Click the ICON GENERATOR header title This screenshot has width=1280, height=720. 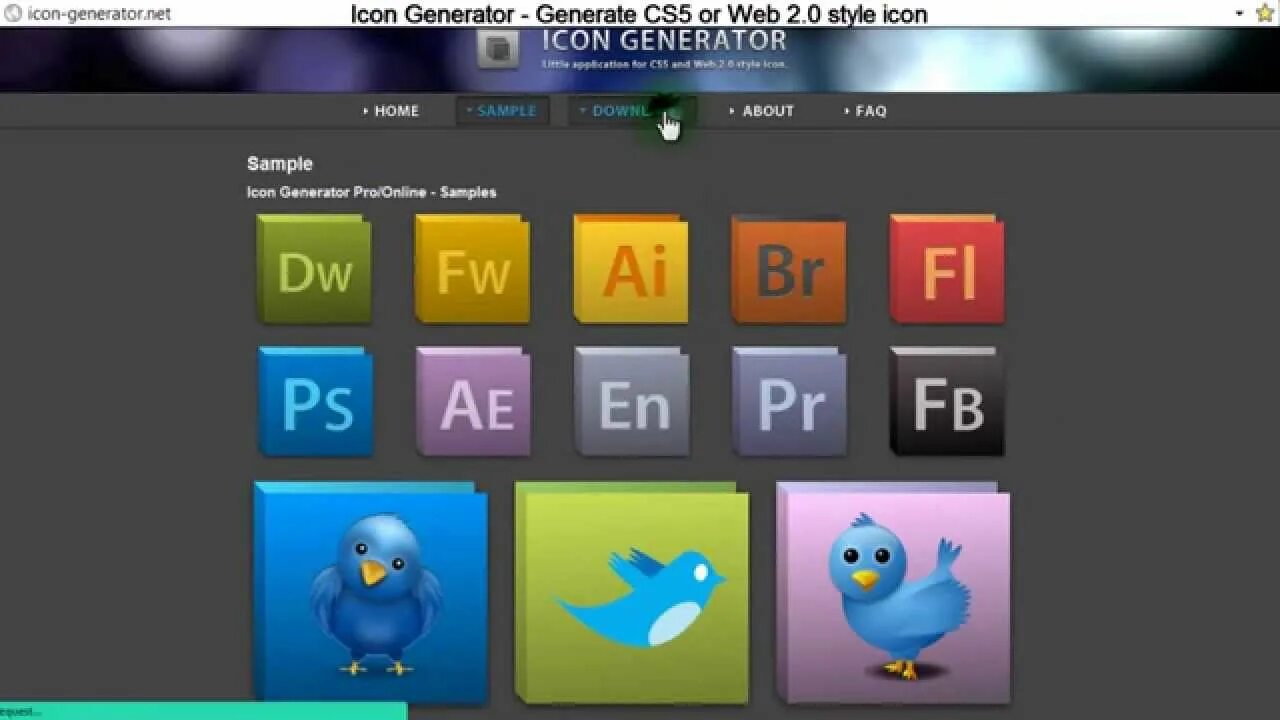click(x=664, y=41)
